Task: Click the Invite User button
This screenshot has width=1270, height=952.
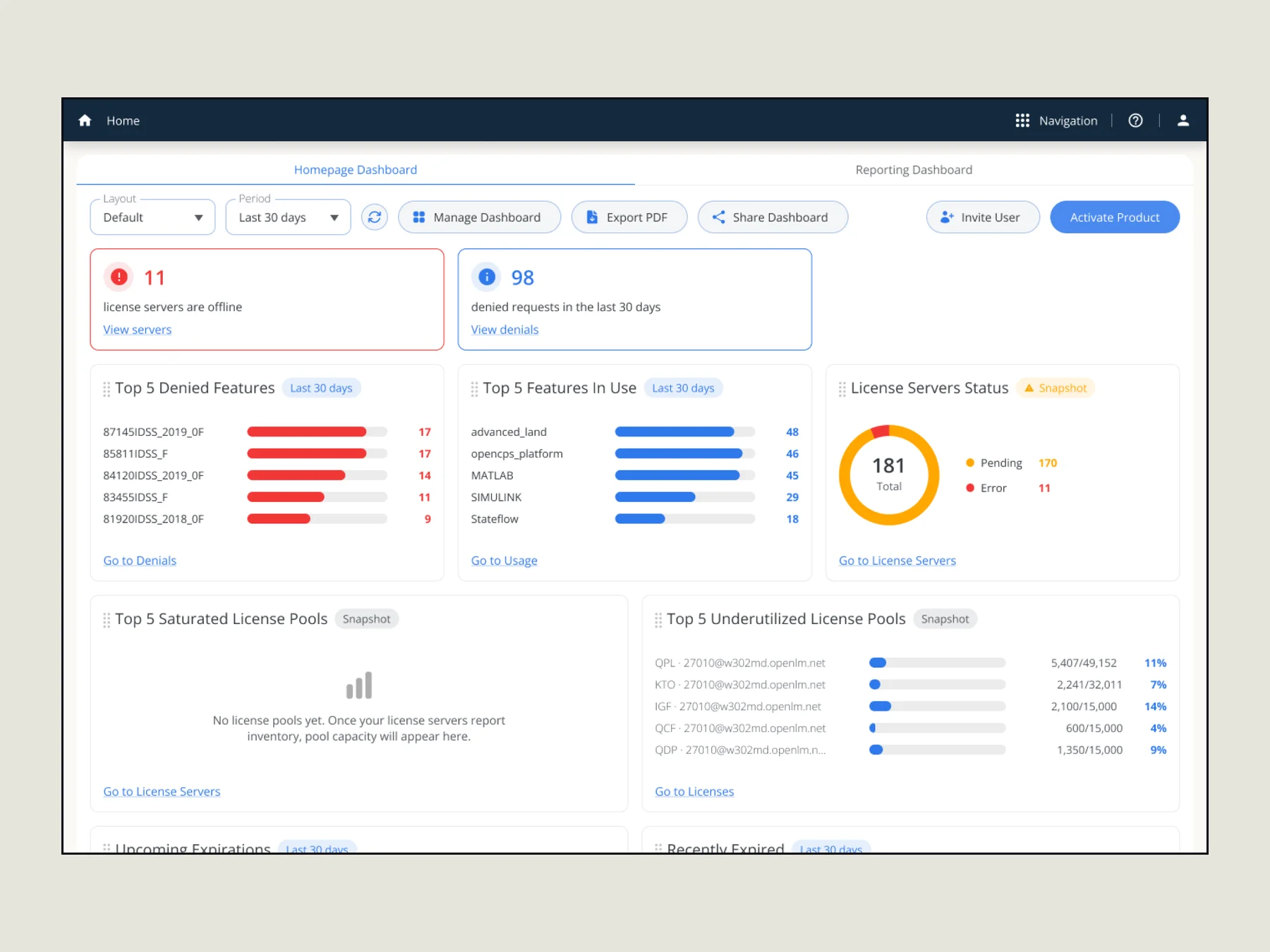Action: (x=983, y=217)
